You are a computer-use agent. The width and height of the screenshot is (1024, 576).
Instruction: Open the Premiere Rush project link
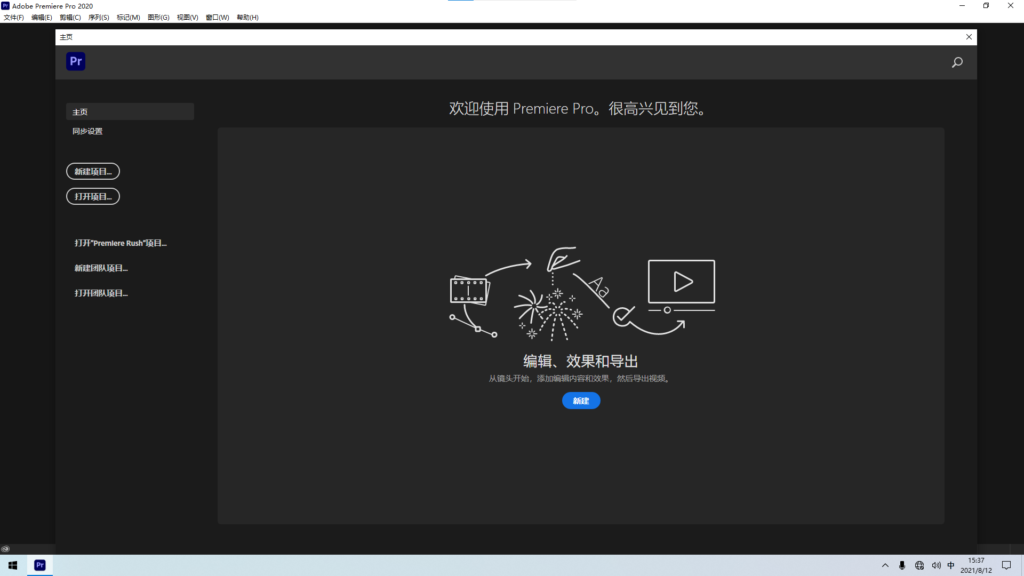click(x=121, y=243)
